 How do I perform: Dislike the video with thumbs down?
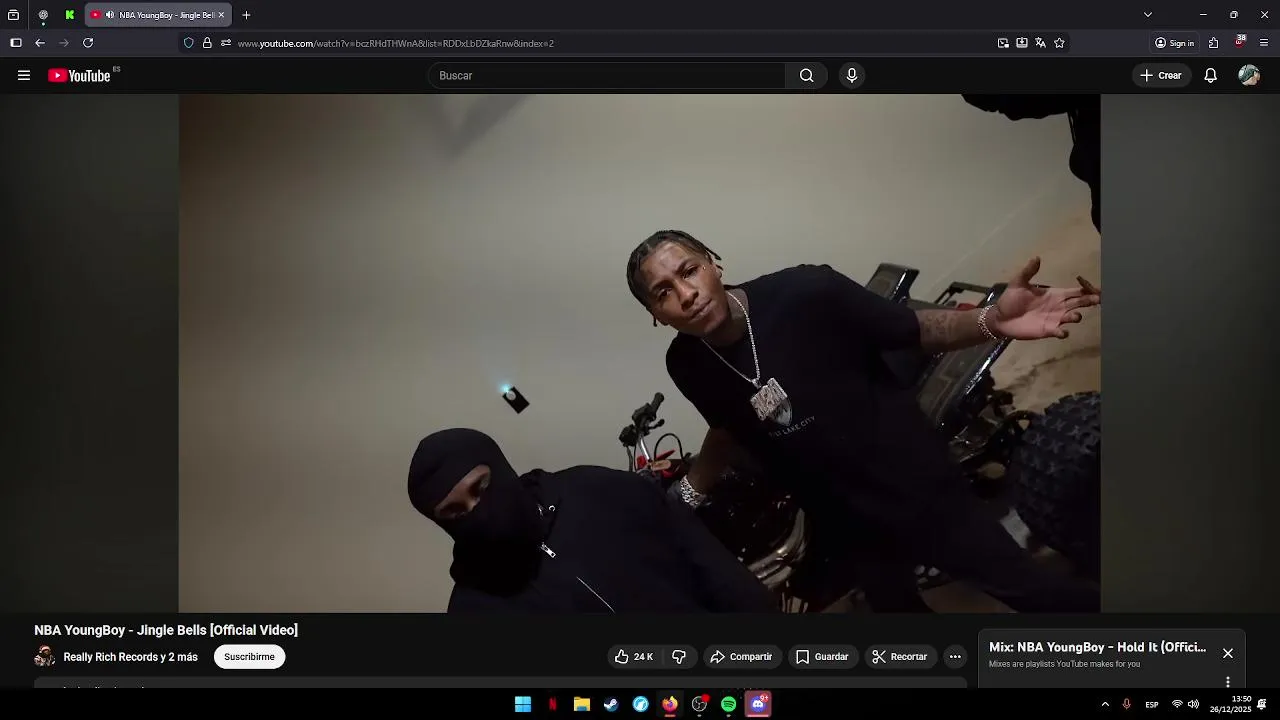click(679, 656)
